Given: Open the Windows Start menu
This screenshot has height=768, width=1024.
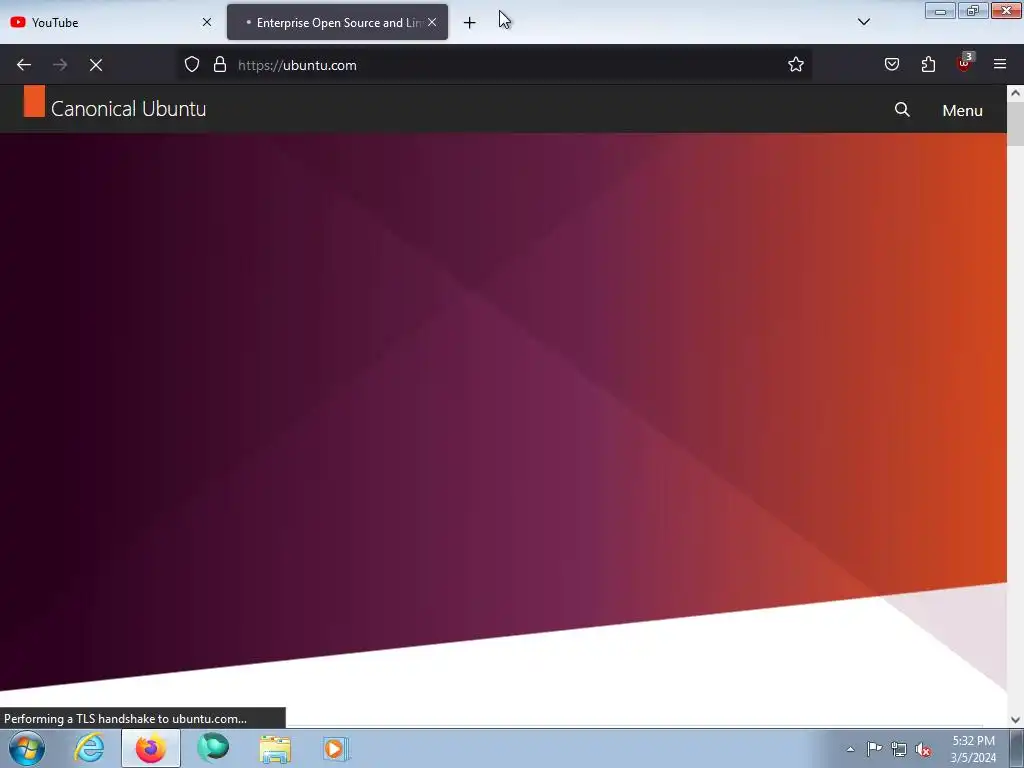Looking at the screenshot, I should [27, 748].
